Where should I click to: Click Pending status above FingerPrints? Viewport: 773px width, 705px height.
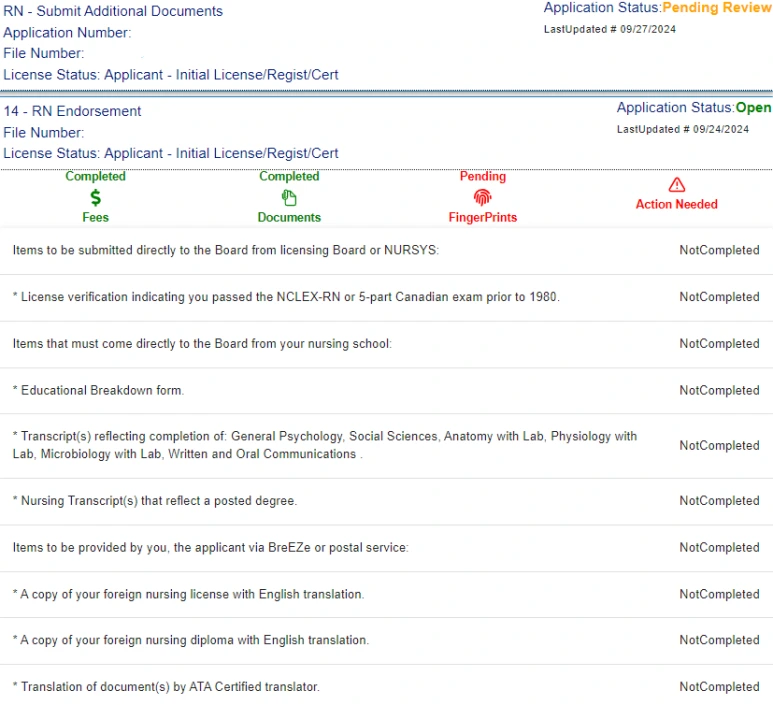(x=483, y=176)
